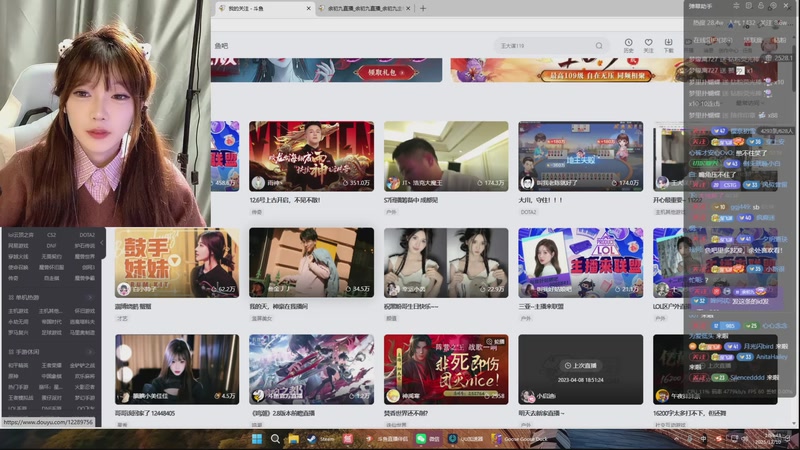Open the stream card with 22.9万 viewers
Screen dimensions: 800x450
coord(446,263)
